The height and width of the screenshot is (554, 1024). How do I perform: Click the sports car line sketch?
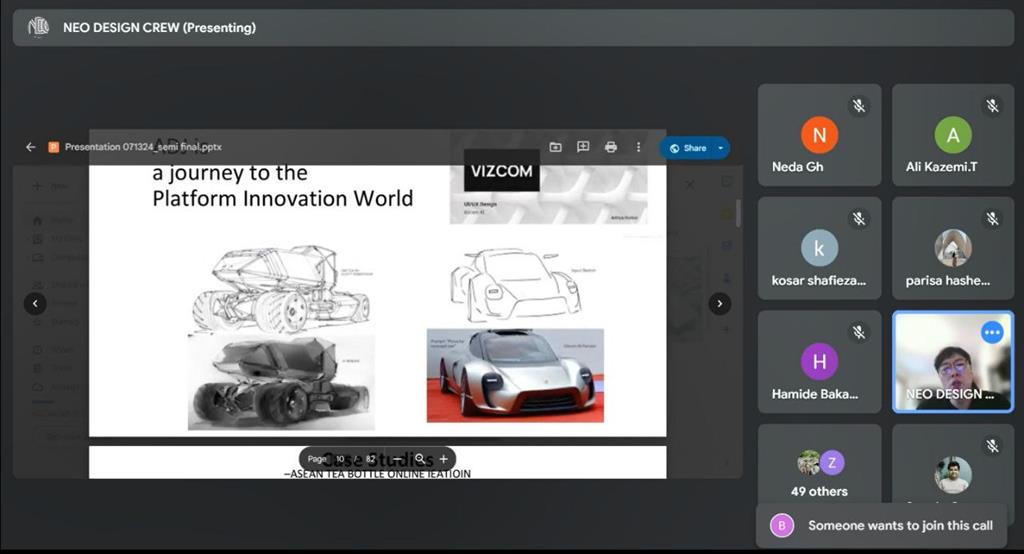point(516,285)
